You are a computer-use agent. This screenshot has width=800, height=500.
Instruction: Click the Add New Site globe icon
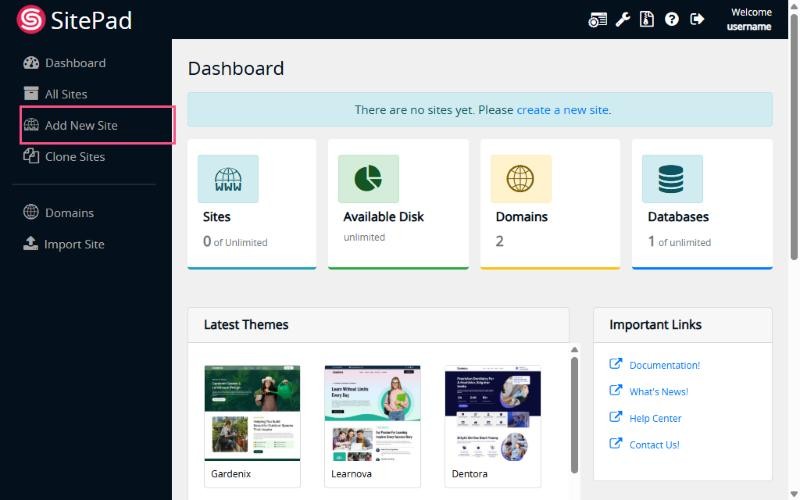click(x=31, y=124)
